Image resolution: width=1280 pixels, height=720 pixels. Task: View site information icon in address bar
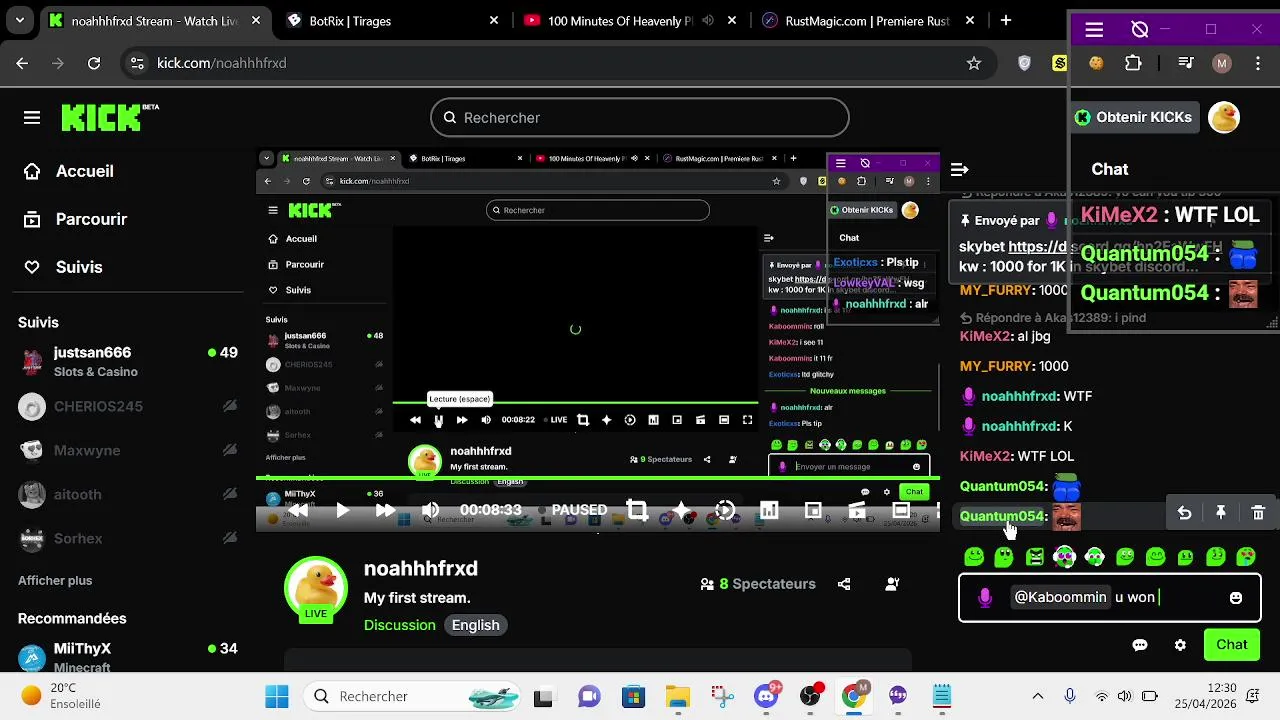[x=137, y=63]
